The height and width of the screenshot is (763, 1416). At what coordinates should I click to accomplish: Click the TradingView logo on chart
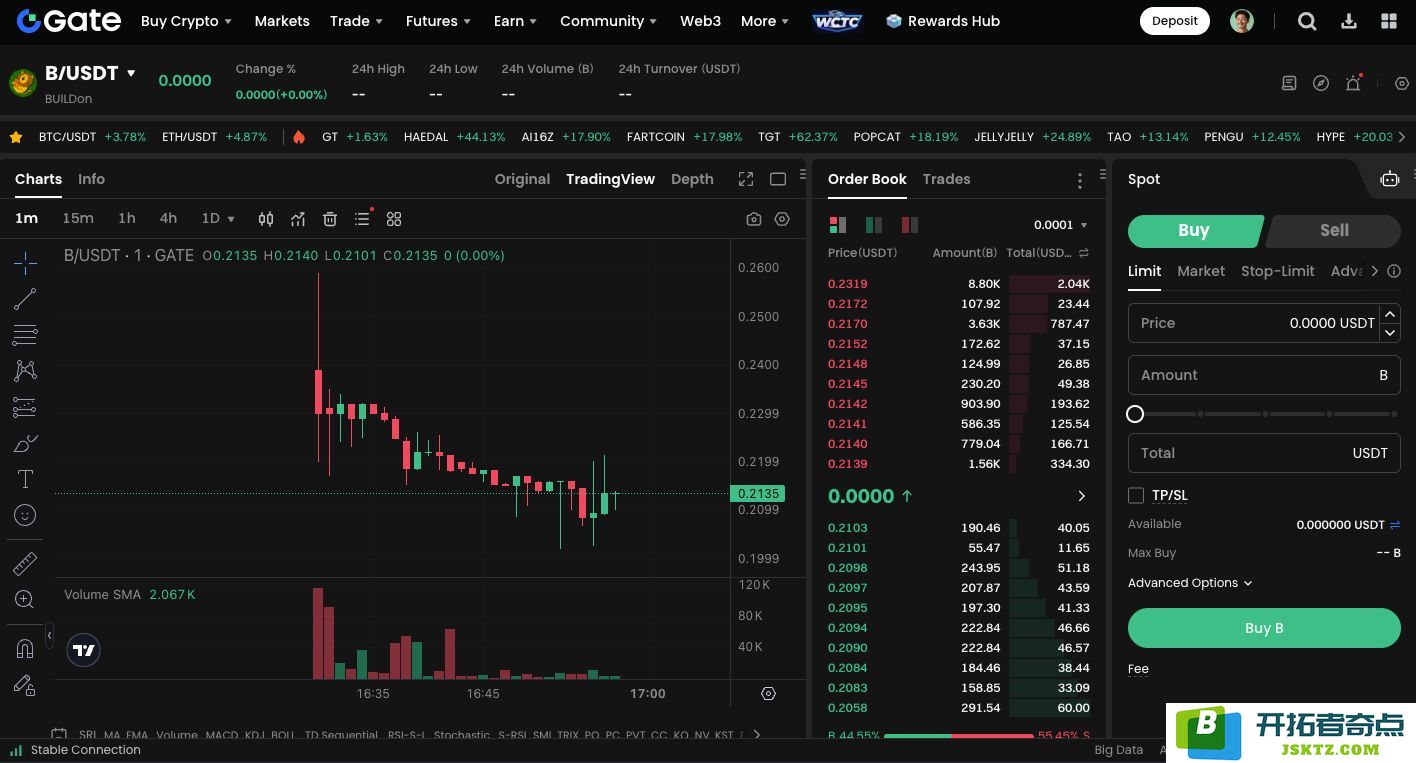coord(84,650)
